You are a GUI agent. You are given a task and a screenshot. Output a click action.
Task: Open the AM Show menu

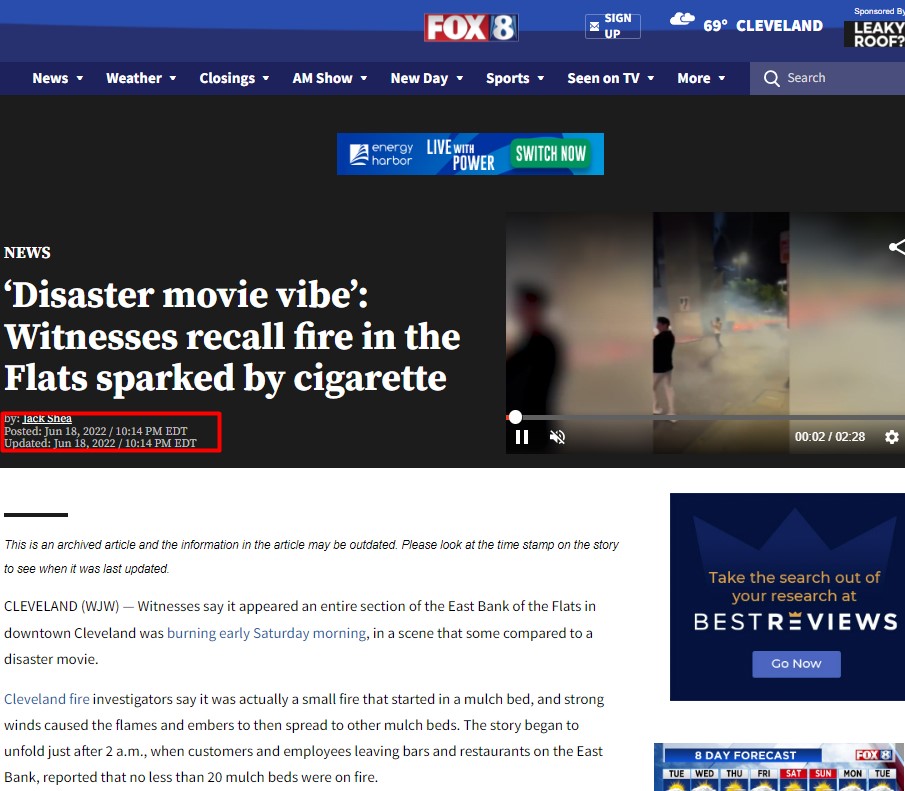[x=330, y=78]
